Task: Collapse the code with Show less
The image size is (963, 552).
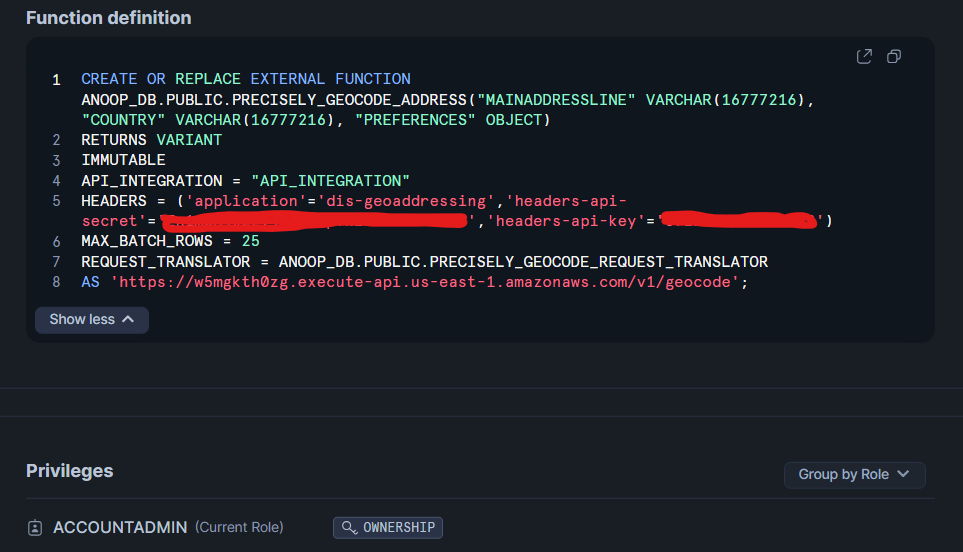Action: (x=92, y=320)
